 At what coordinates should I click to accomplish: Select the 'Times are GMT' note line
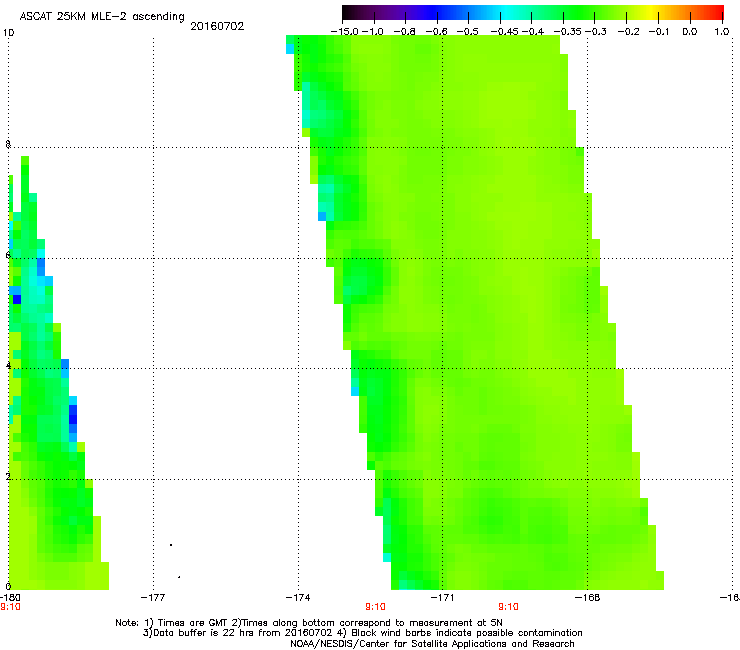(309, 623)
